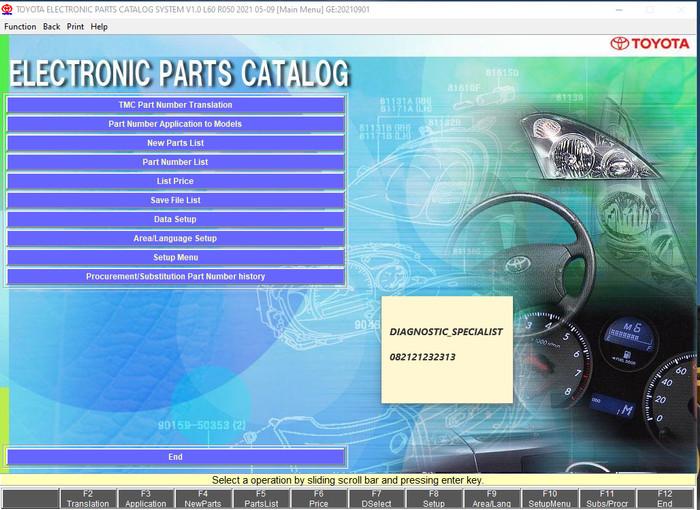The image size is (700, 510).
Task: Open the Back menu
Action: click(51, 27)
